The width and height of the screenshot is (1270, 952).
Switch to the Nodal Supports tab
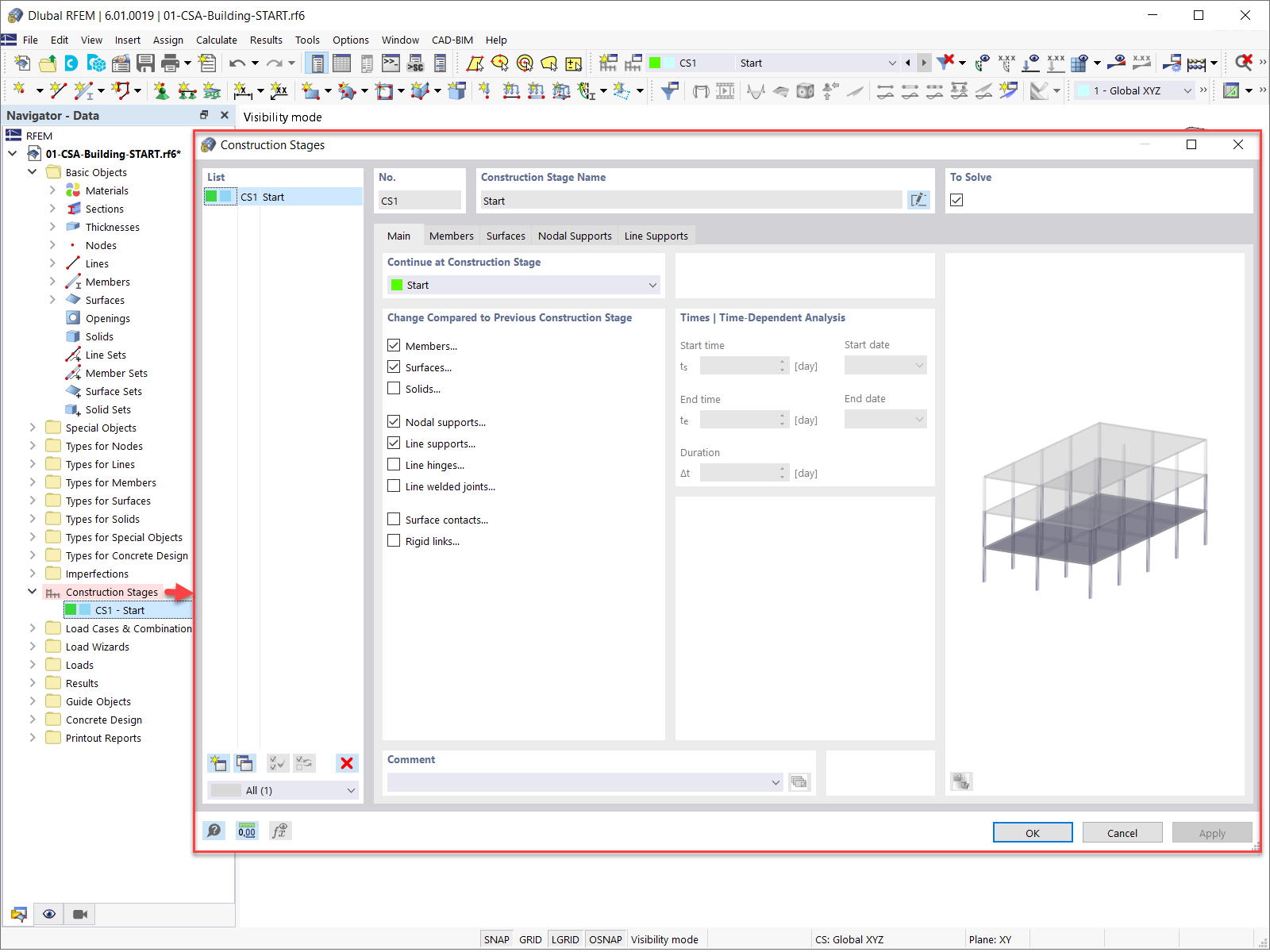[x=575, y=235]
